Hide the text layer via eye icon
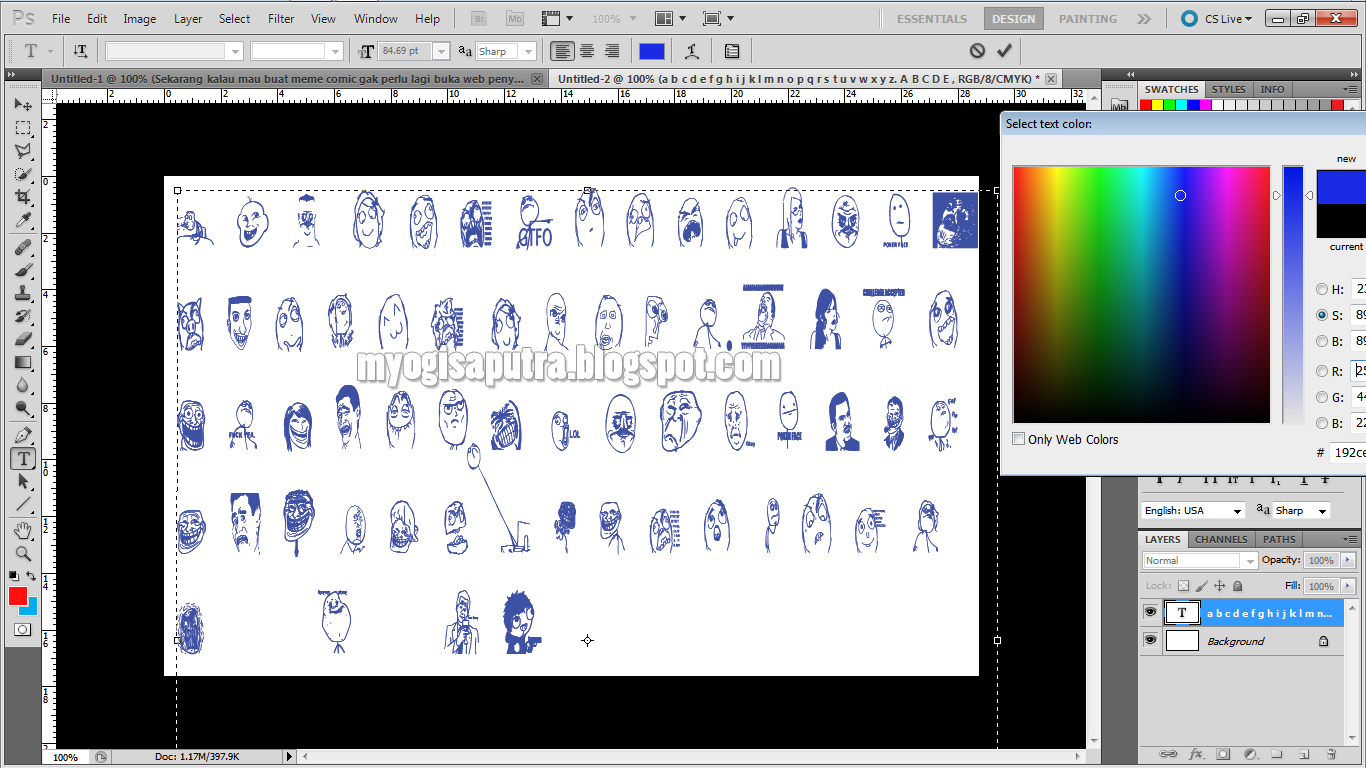The width and height of the screenshot is (1366, 768). [1151, 612]
